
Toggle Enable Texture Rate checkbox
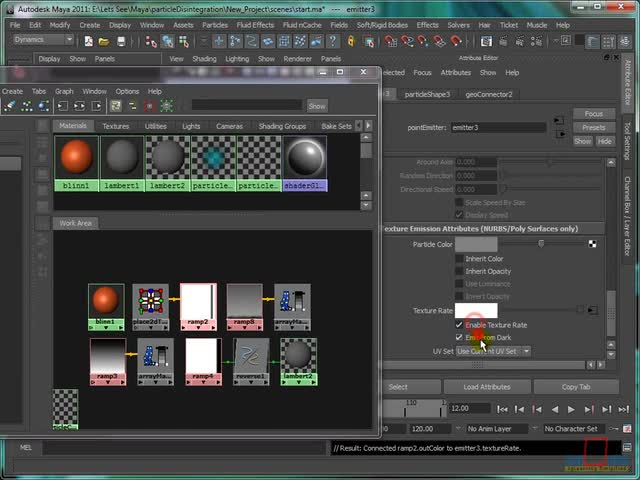pos(460,325)
